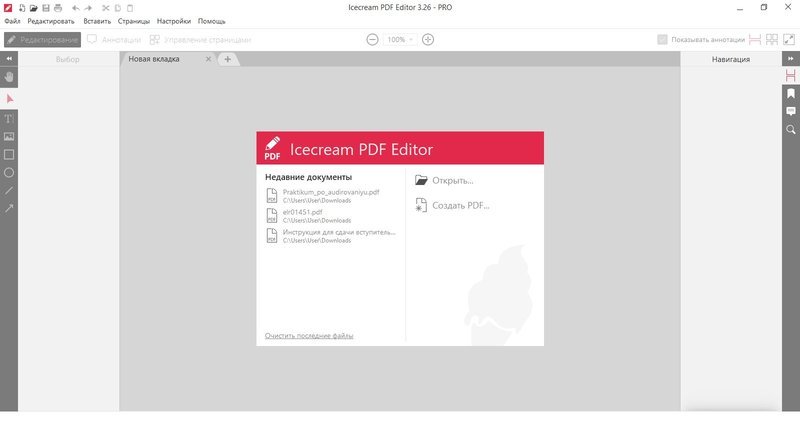Open page thumbnails in right sidebar
The image size is (800, 425).
click(x=791, y=76)
